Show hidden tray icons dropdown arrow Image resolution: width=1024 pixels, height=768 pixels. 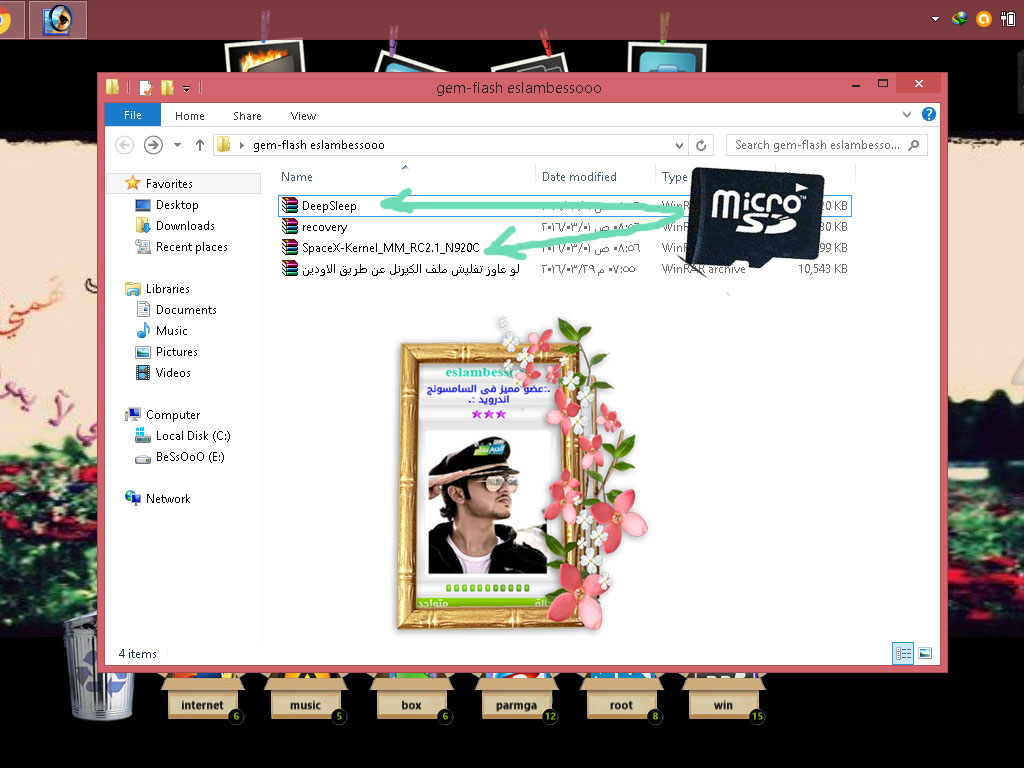point(935,19)
